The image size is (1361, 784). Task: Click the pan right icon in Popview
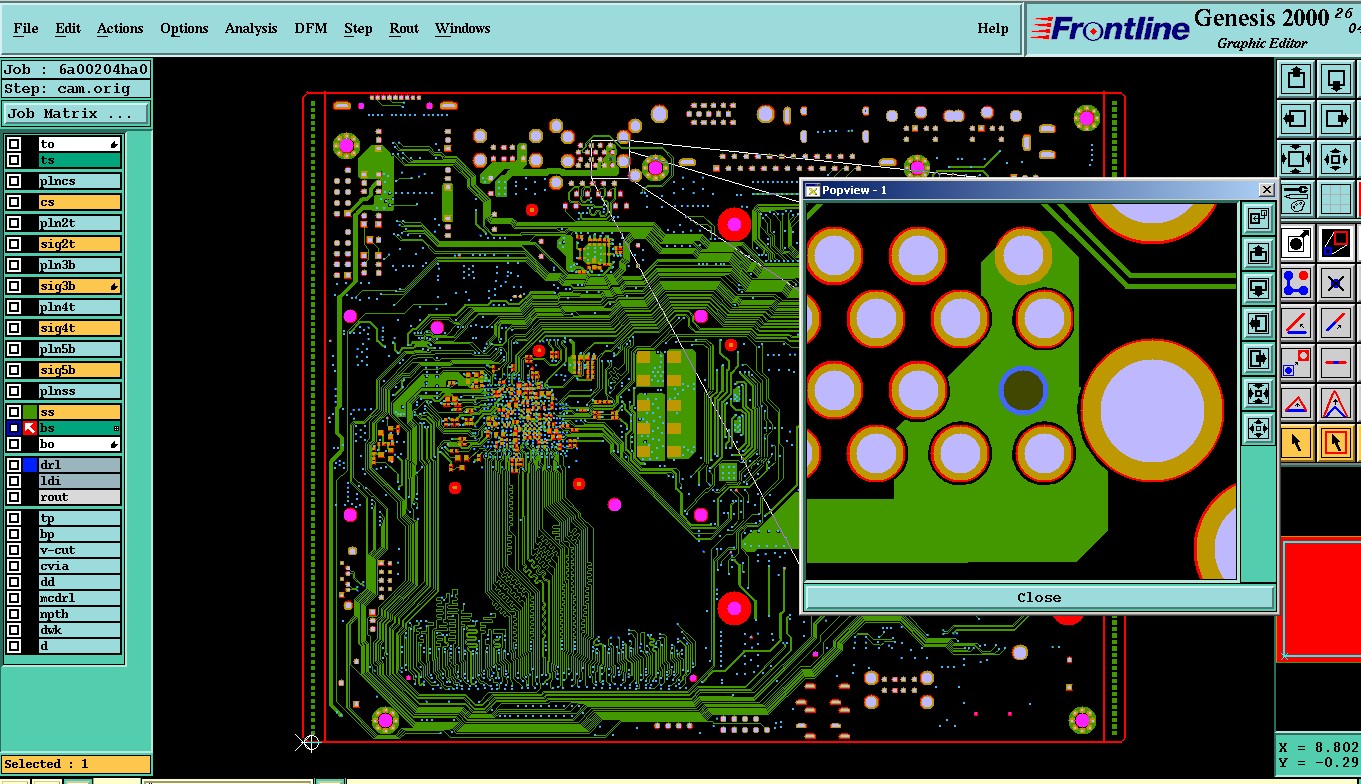point(1258,359)
